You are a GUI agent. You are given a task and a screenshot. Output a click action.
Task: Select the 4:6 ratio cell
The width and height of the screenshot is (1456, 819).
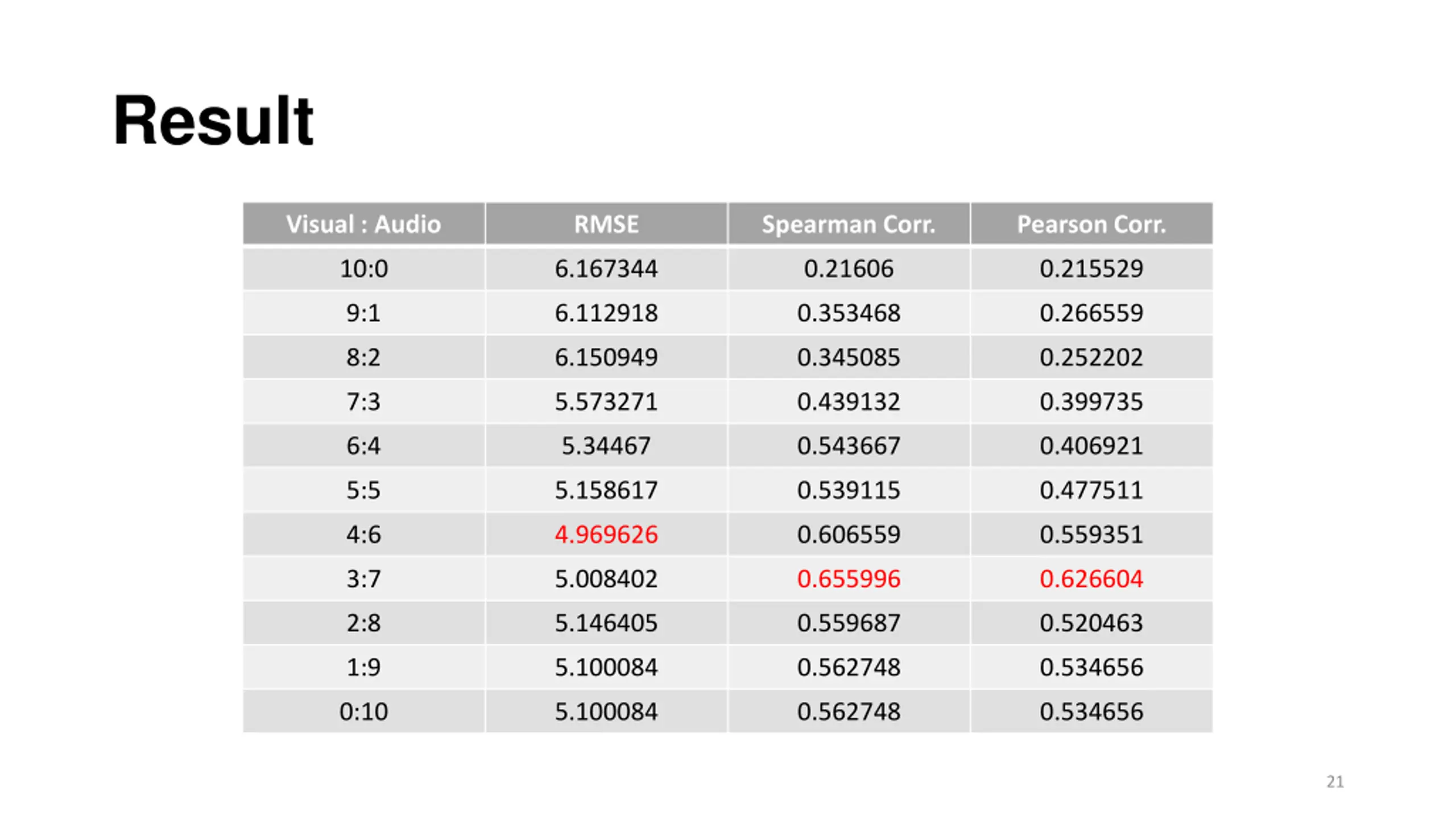[x=363, y=534]
